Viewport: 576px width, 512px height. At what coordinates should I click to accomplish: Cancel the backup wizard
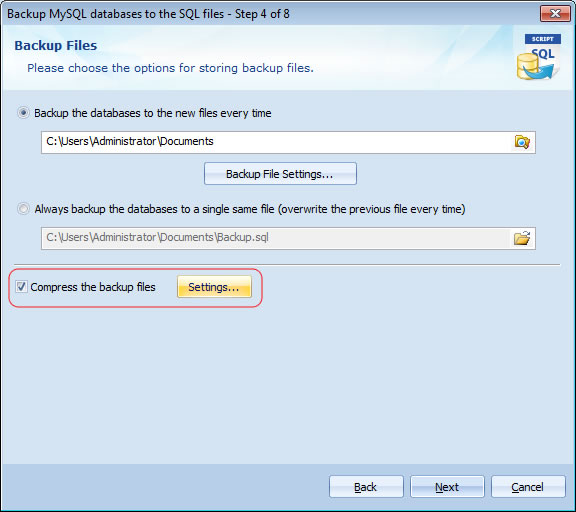[528, 487]
